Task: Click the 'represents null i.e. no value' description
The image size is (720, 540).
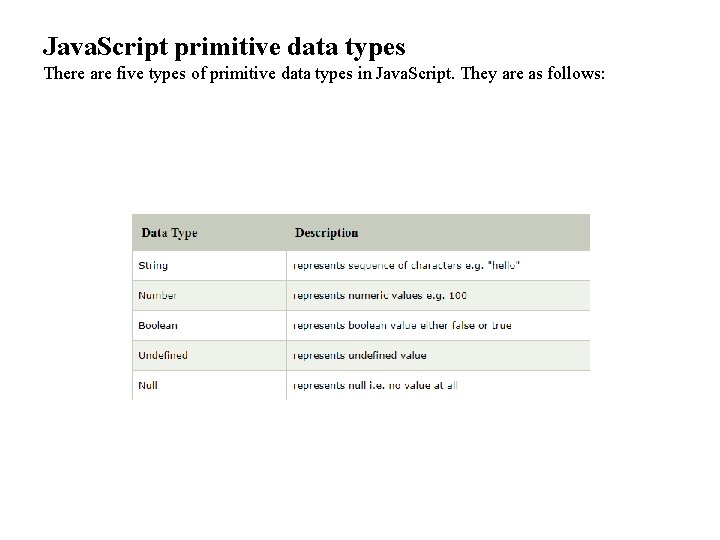Action: (375, 385)
